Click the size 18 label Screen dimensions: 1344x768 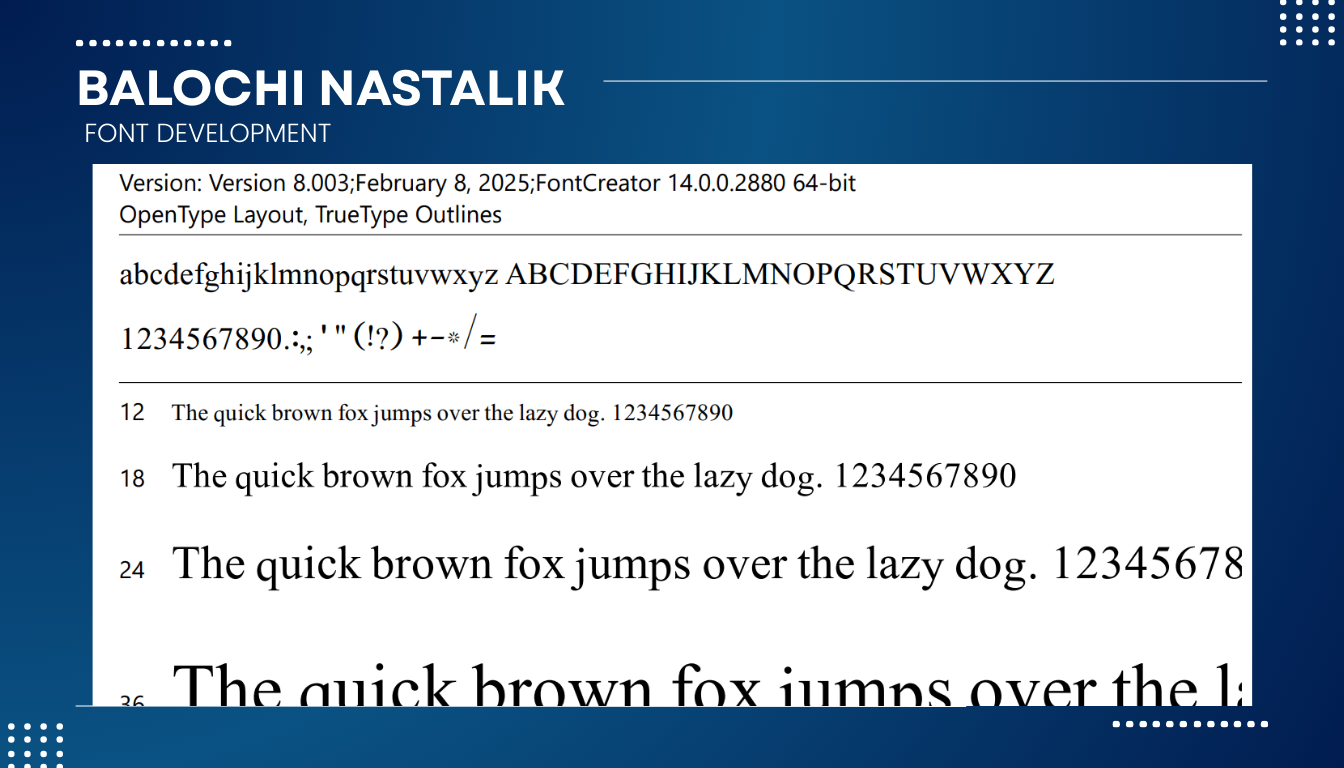tap(132, 479)
